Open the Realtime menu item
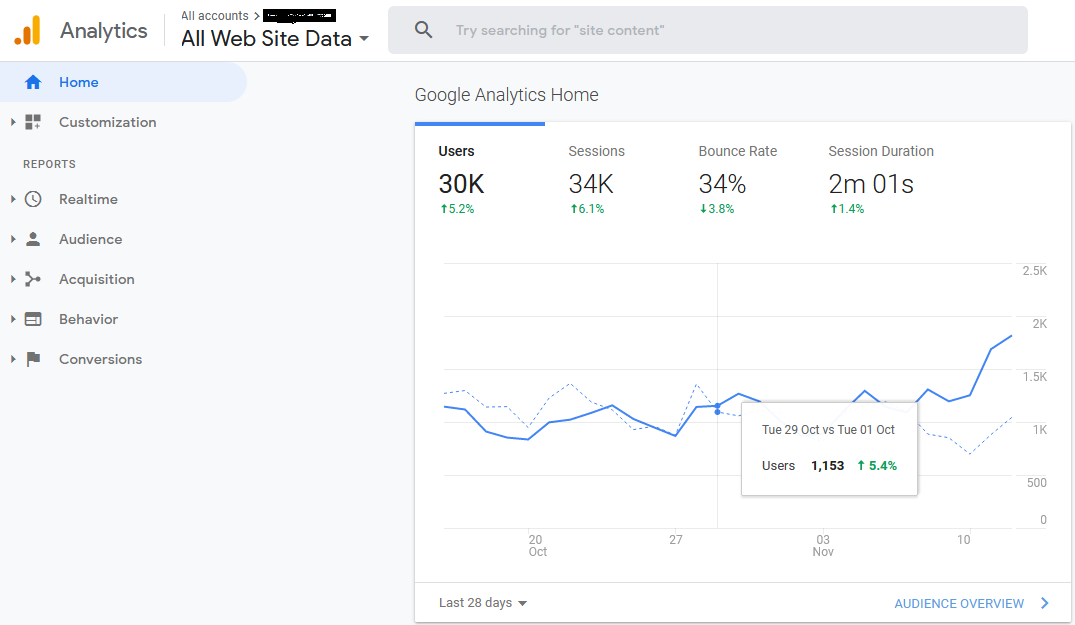The image size is (1075, 625). click(x=88, y=199)
